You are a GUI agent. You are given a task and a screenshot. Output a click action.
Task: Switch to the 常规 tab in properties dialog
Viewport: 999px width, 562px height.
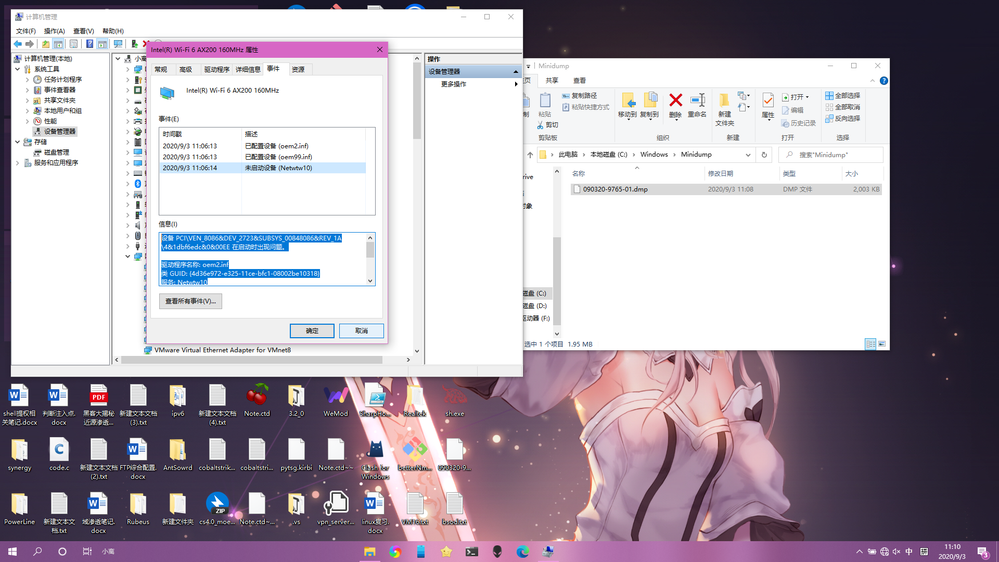pos(161,69)
